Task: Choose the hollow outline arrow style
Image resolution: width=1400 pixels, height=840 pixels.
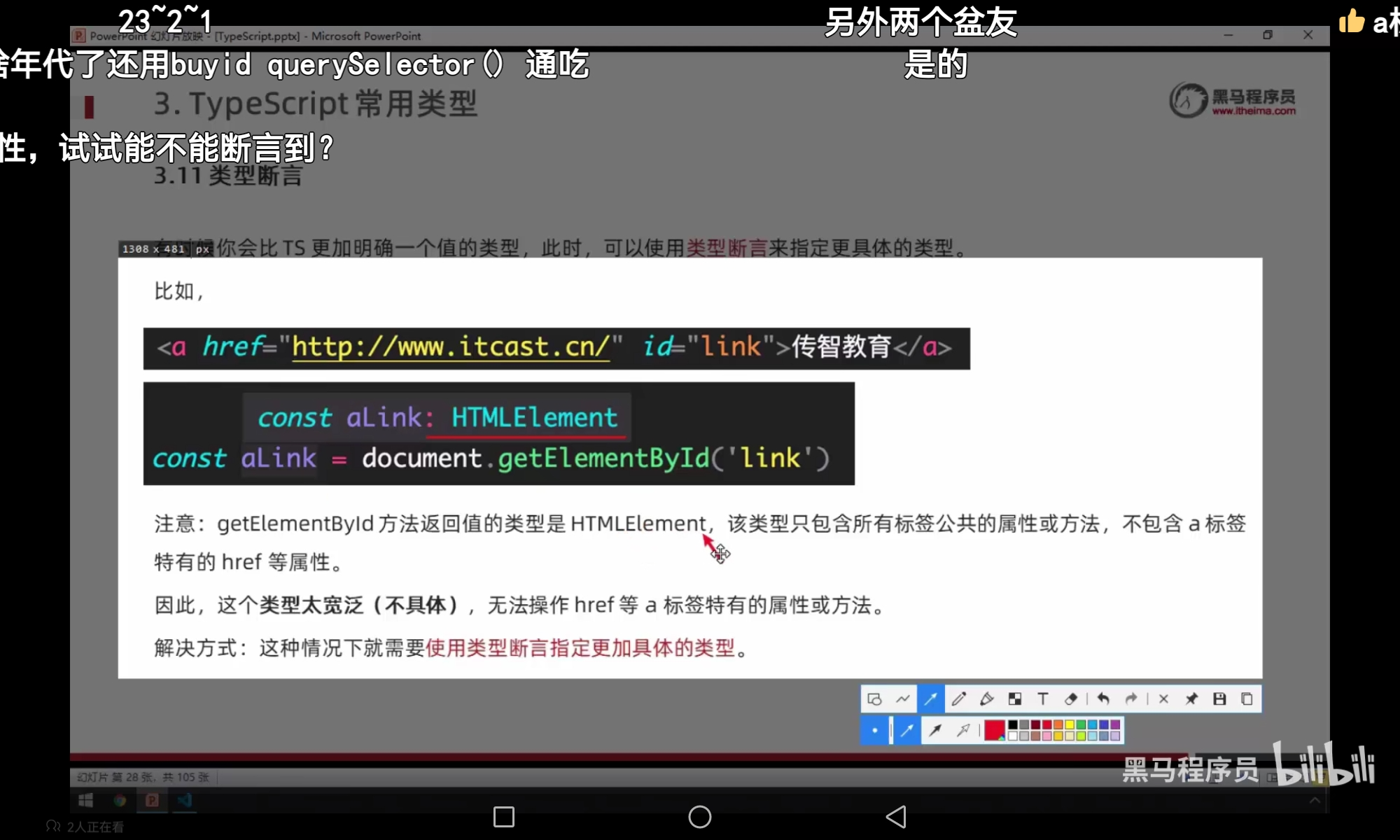Action: pos(963,731)
